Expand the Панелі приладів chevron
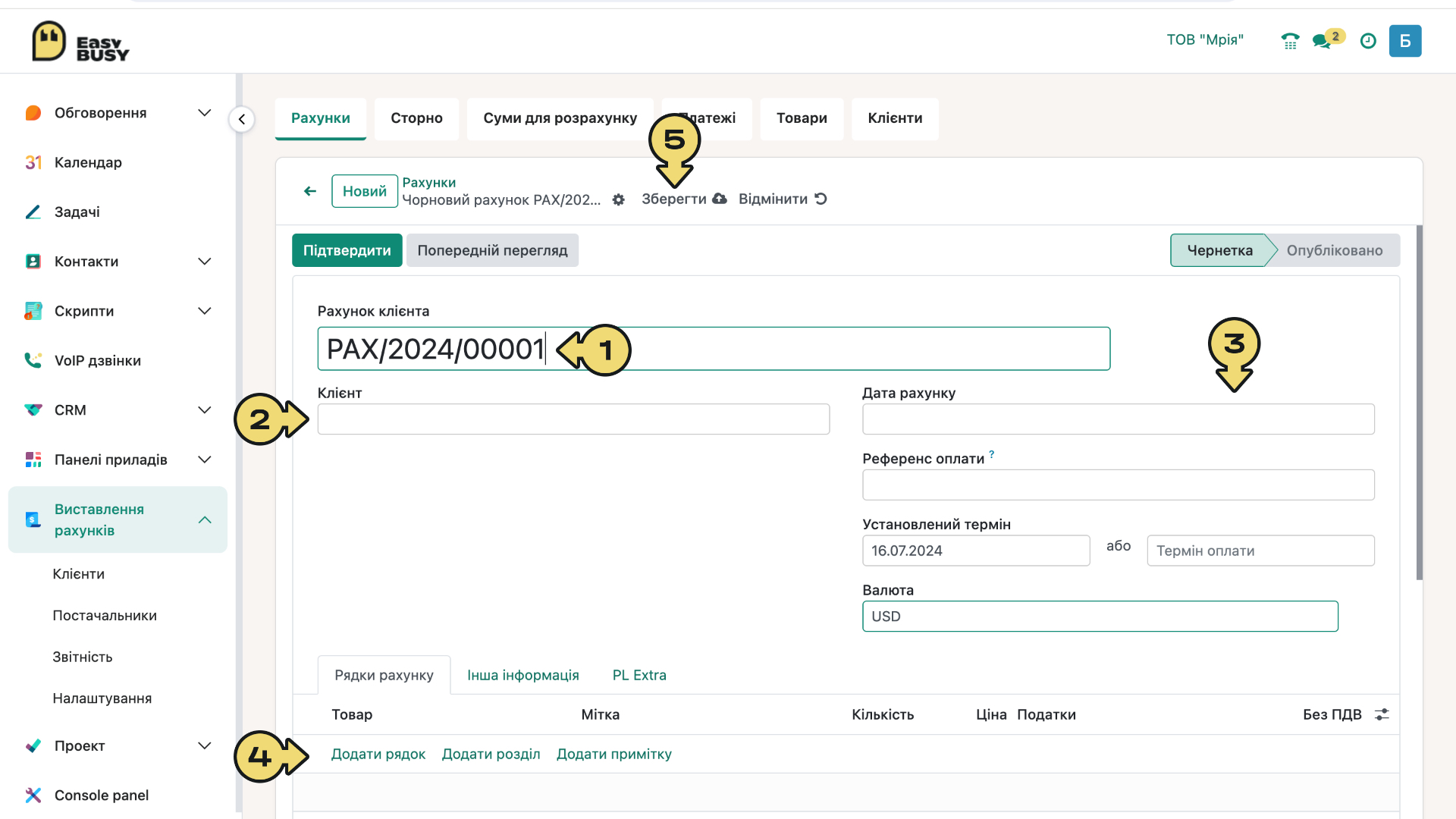 [205, 460]
